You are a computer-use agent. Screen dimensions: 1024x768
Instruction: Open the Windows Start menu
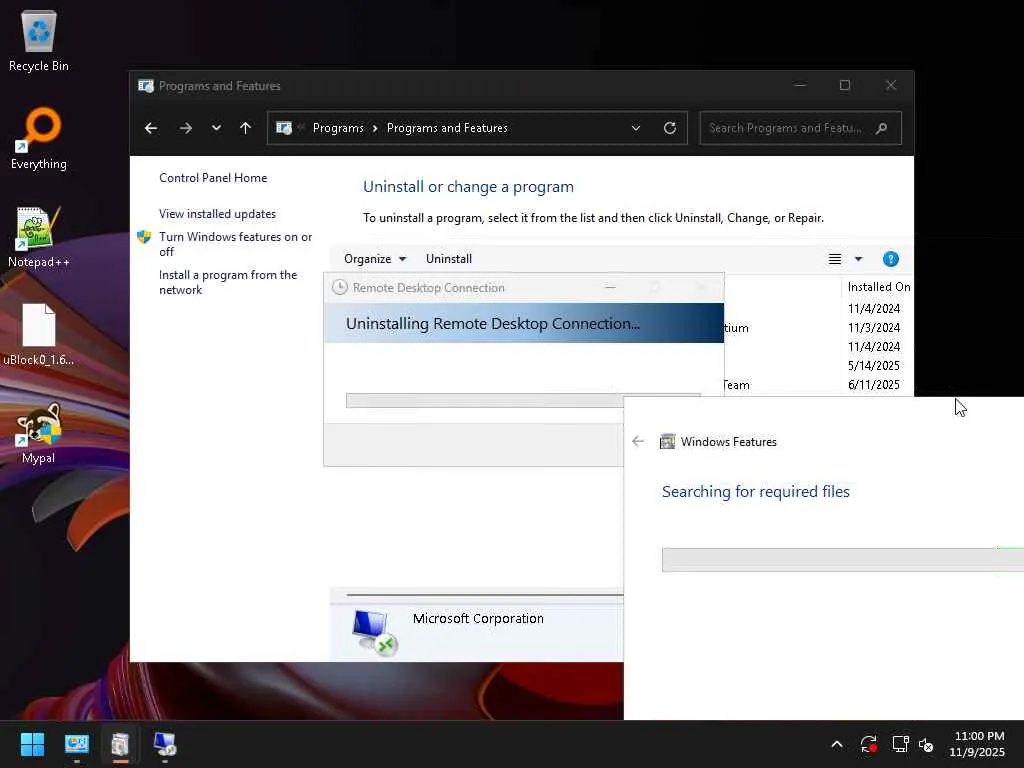click(32, 744)
